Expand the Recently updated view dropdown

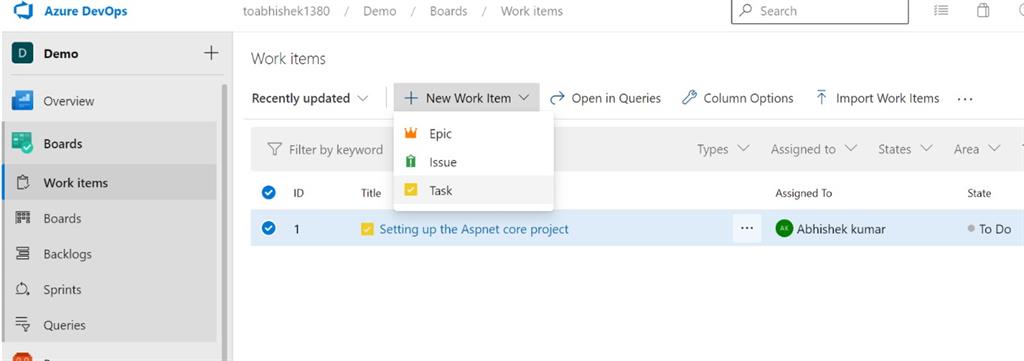pos(310,98)
